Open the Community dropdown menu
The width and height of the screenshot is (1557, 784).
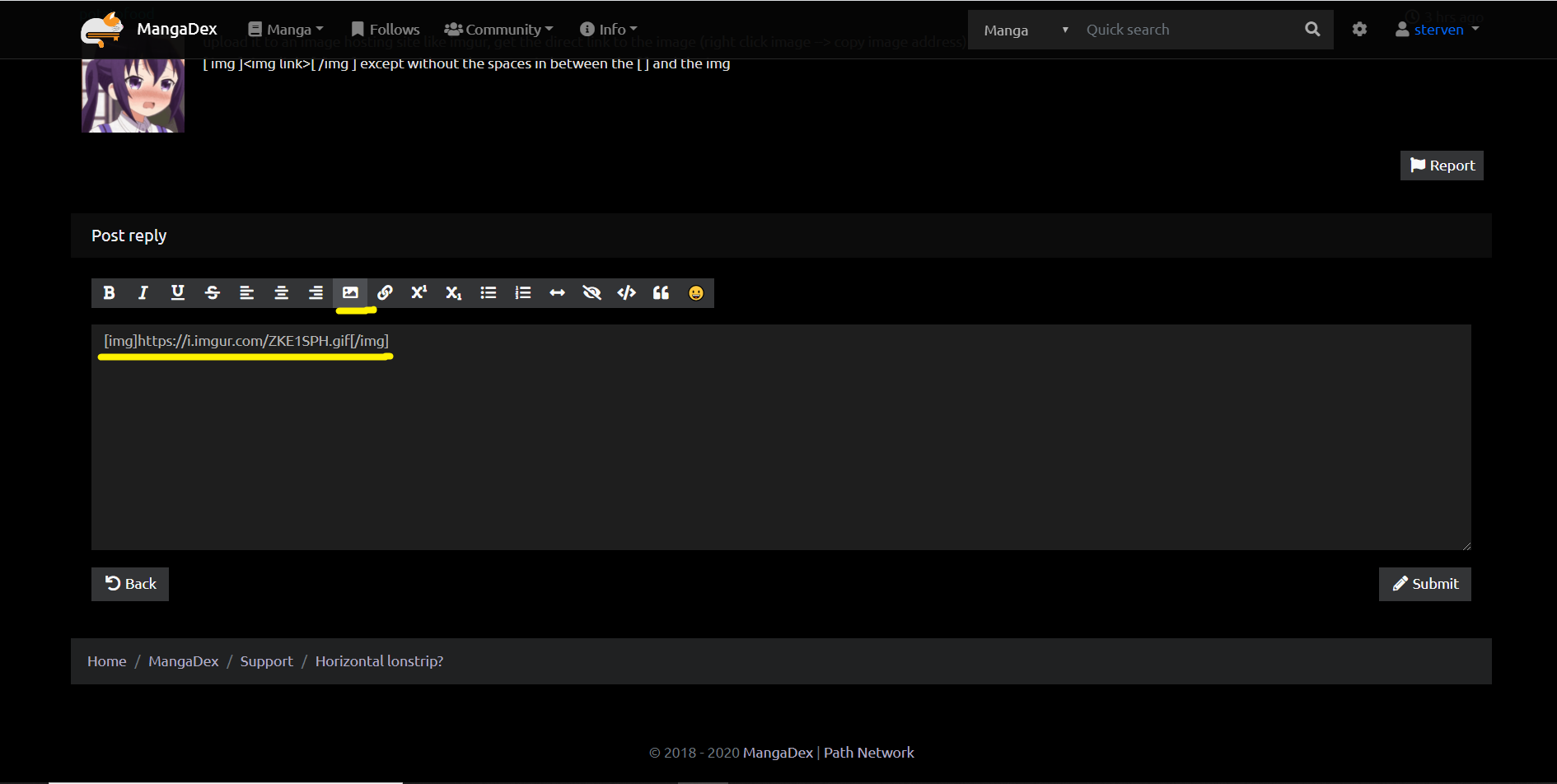(x=498, y=30)
